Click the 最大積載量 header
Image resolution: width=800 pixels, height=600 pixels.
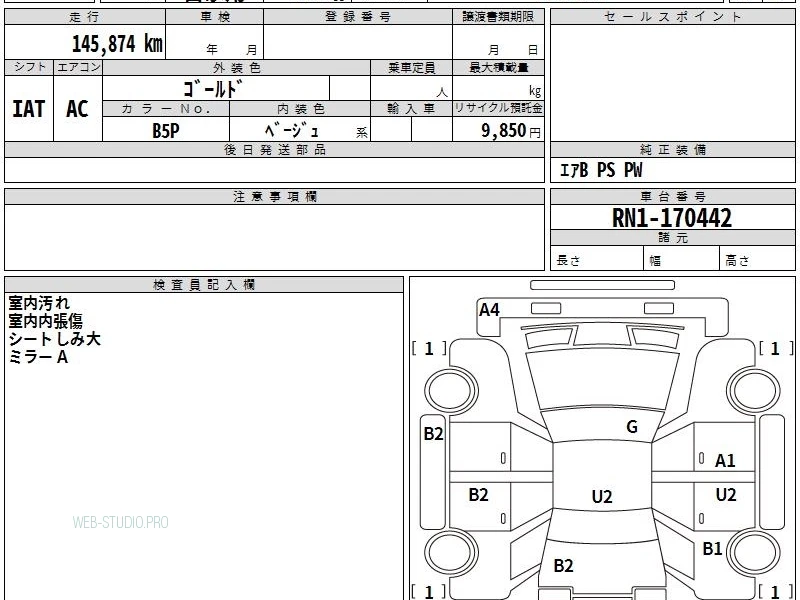pos(498,68)
